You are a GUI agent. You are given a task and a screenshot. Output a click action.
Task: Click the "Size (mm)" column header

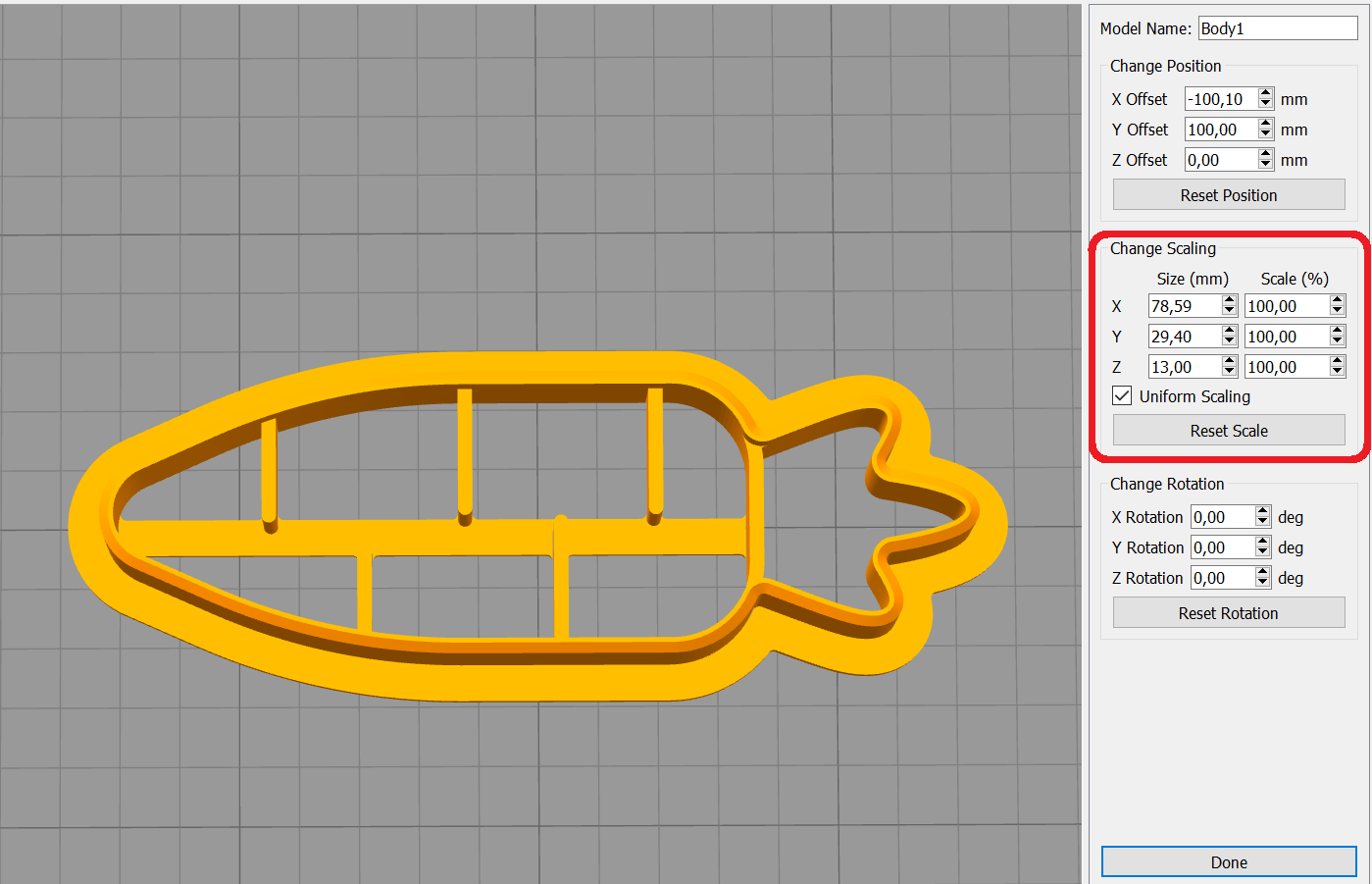[x=1193, y=279]
